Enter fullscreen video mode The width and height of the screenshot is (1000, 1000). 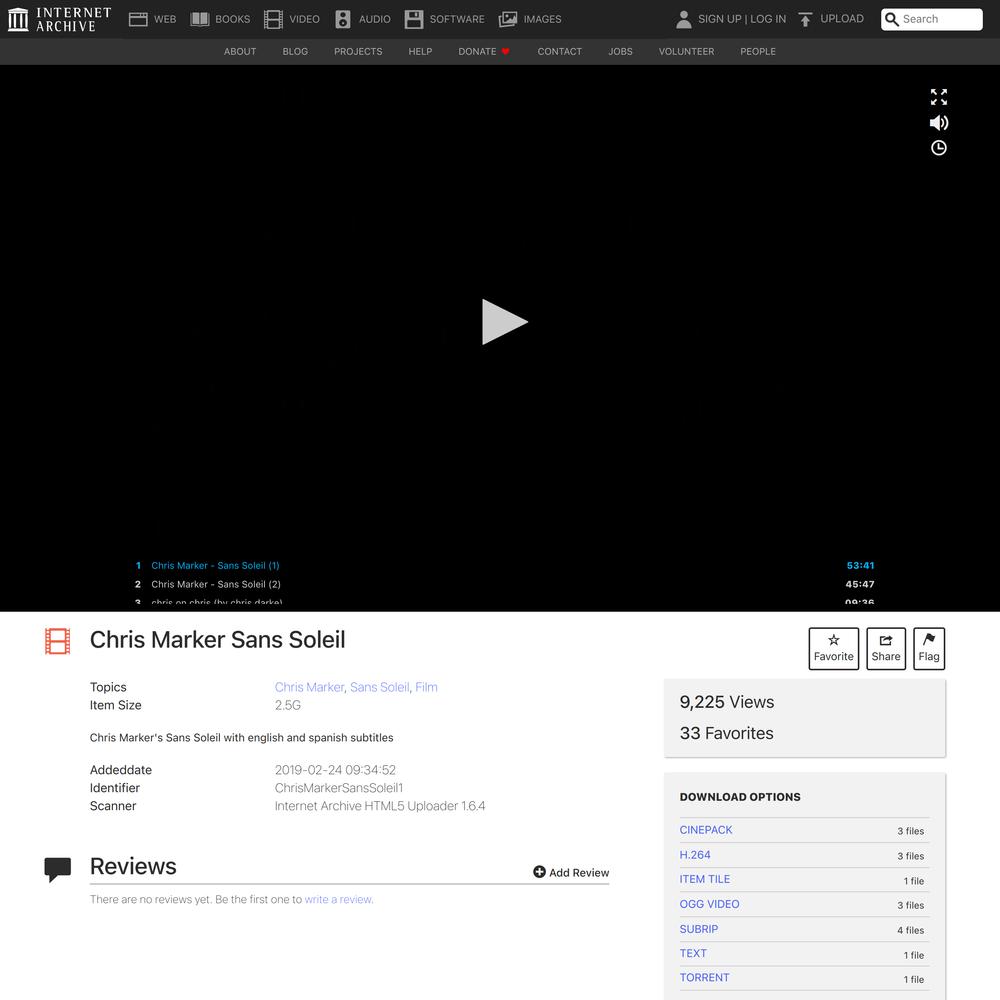938,97
